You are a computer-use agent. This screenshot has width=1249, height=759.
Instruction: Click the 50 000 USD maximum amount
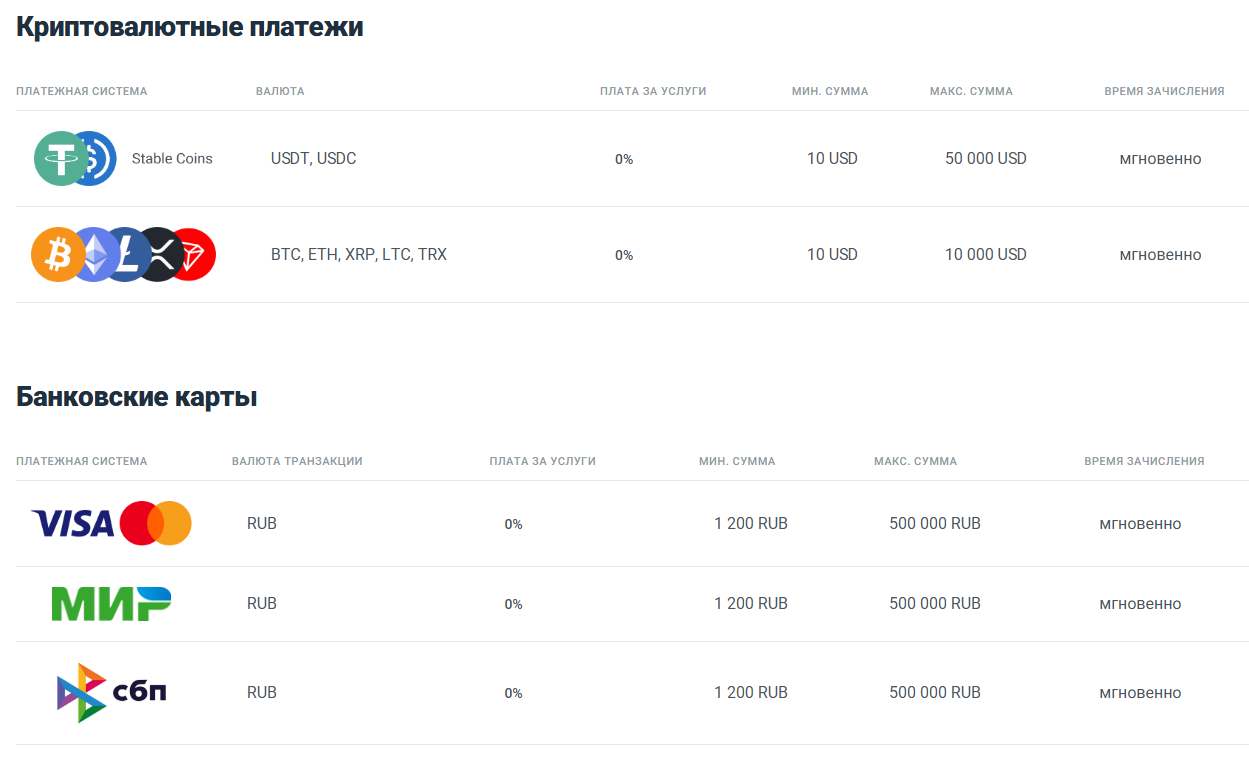click(985, 158)
